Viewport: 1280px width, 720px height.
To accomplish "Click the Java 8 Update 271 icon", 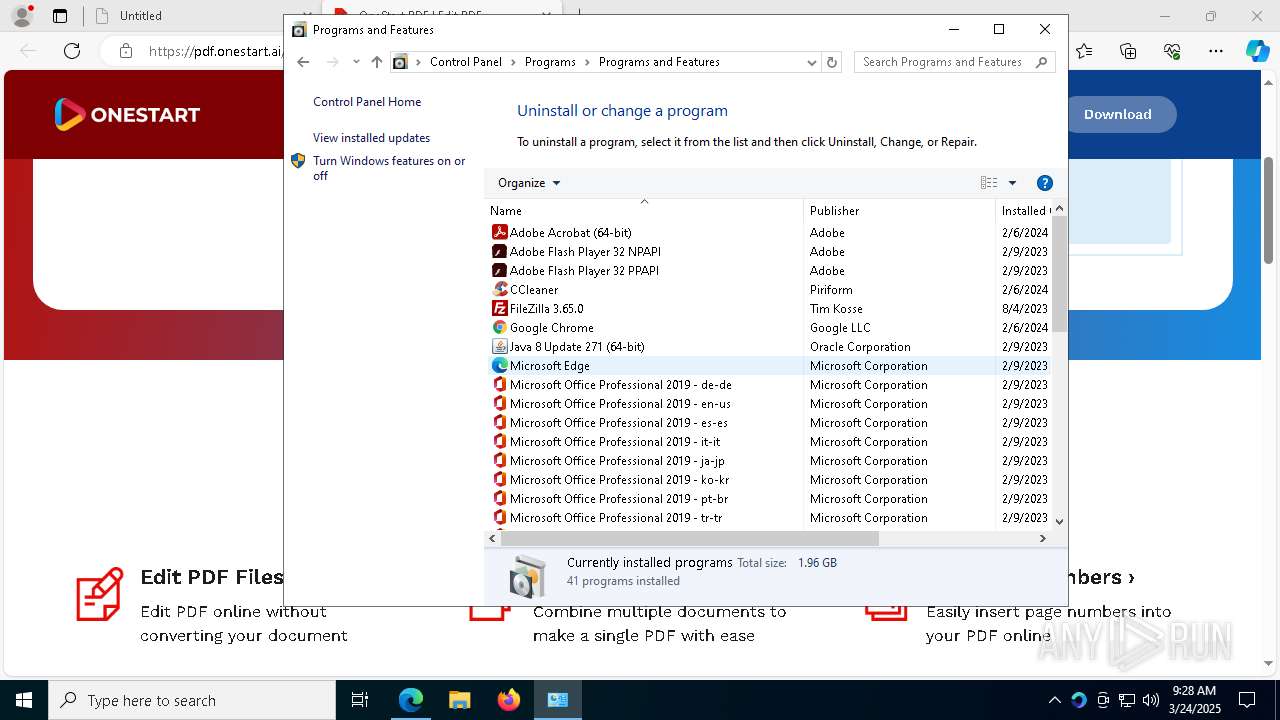I will (500, 346).
